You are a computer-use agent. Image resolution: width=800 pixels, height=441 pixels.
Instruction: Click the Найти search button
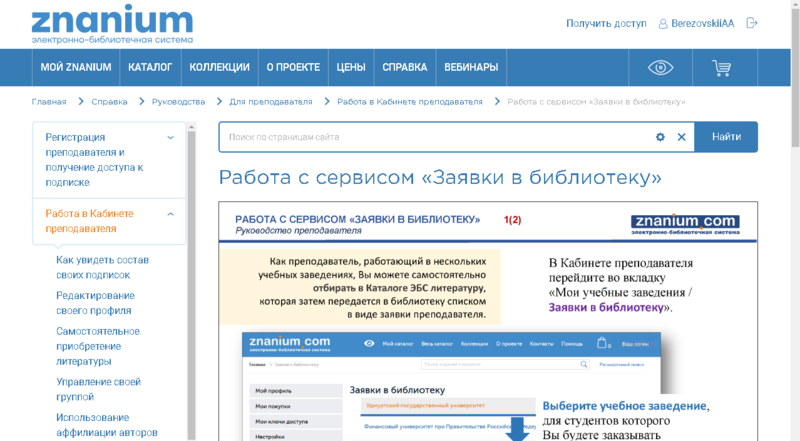[x=726, y=137]
